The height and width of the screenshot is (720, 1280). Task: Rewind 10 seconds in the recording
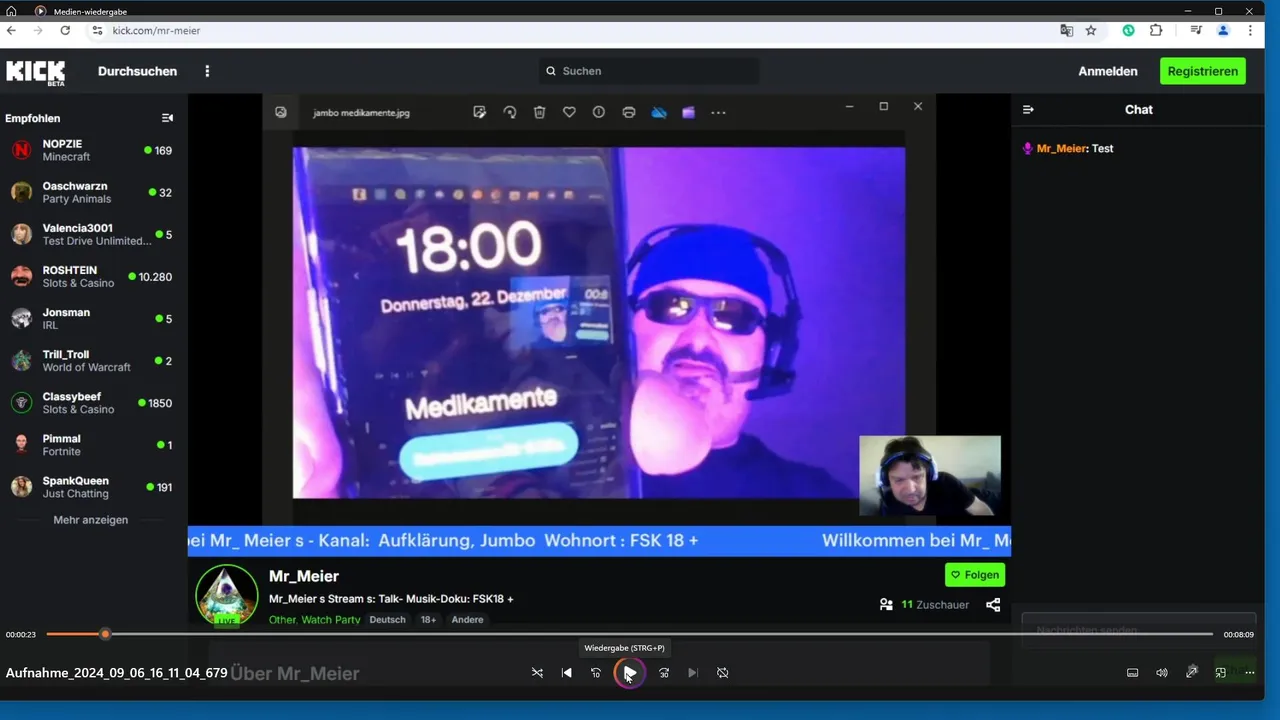click(596, 673)
